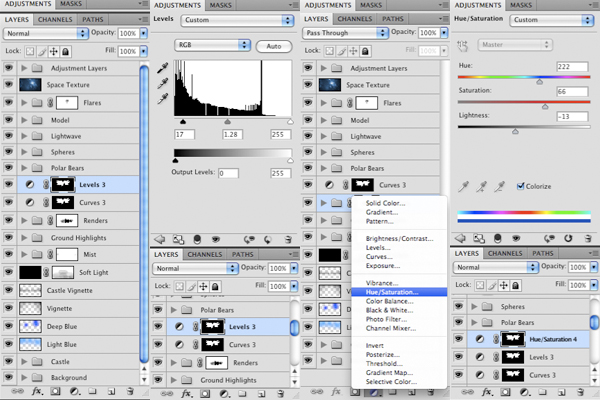Click the Levels midtone gray slider triangle

point(227,122)
